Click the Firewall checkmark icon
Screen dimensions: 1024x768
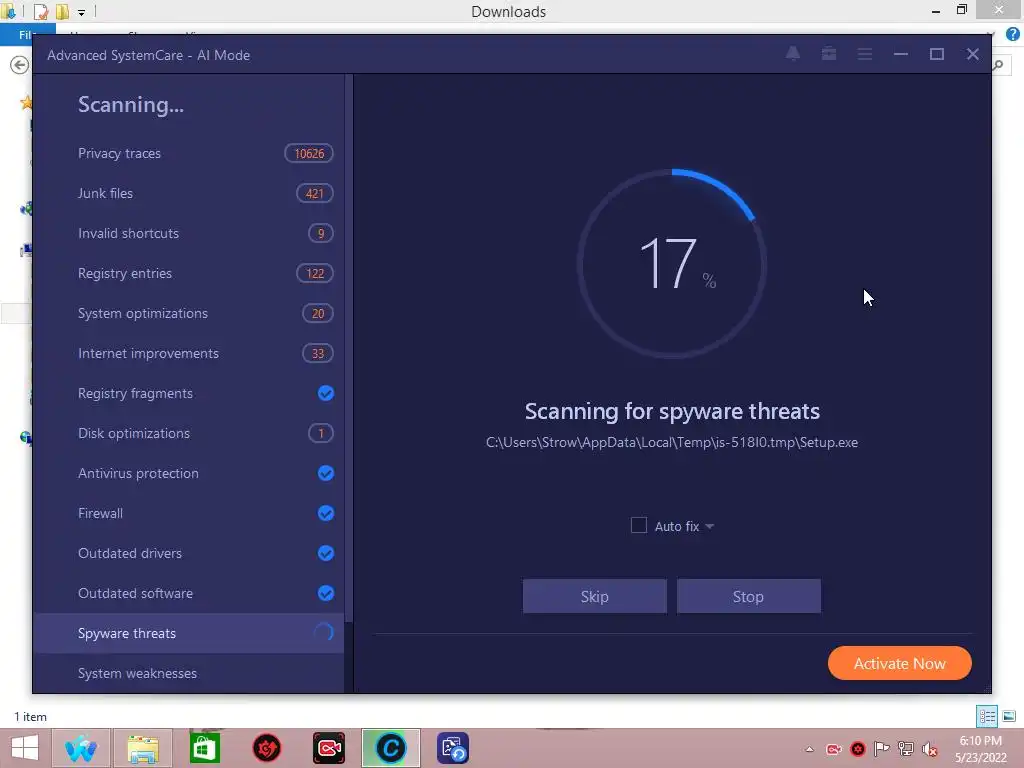[325, 513]
